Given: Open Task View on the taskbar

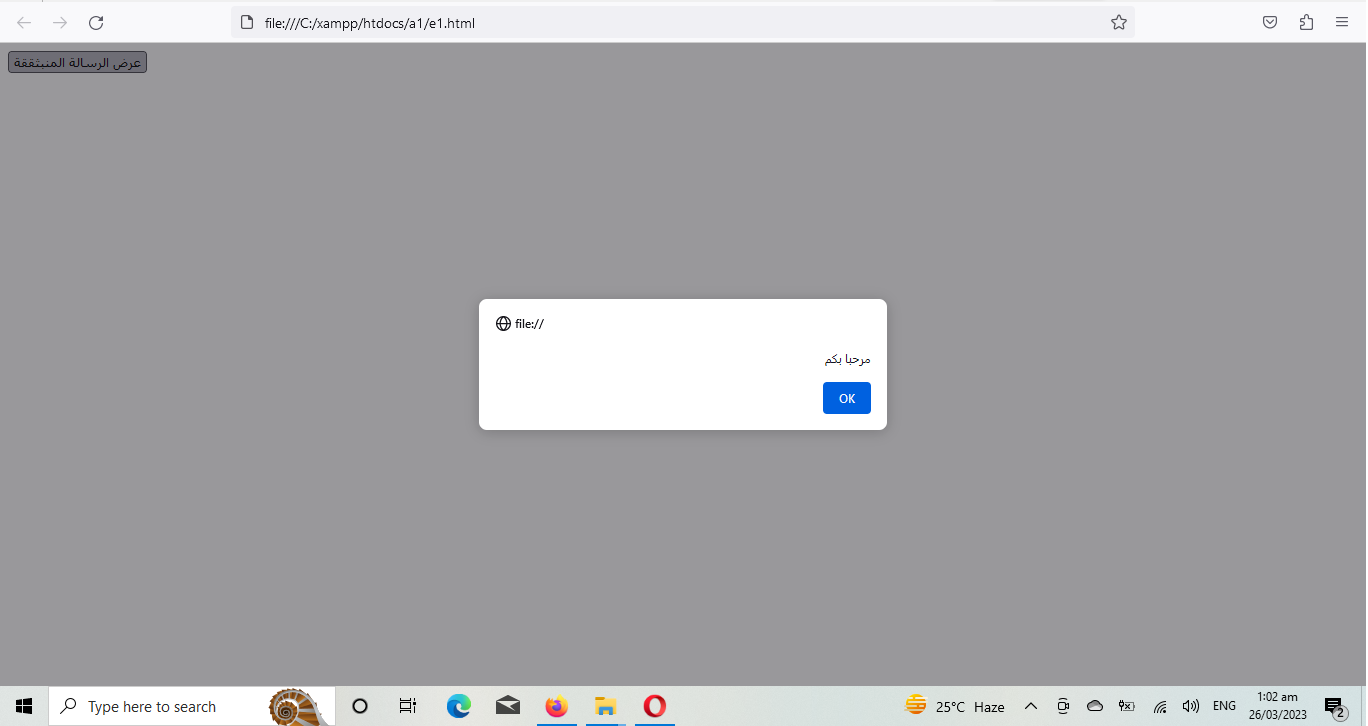Looking at the screenshot, I should click(408, 706).
